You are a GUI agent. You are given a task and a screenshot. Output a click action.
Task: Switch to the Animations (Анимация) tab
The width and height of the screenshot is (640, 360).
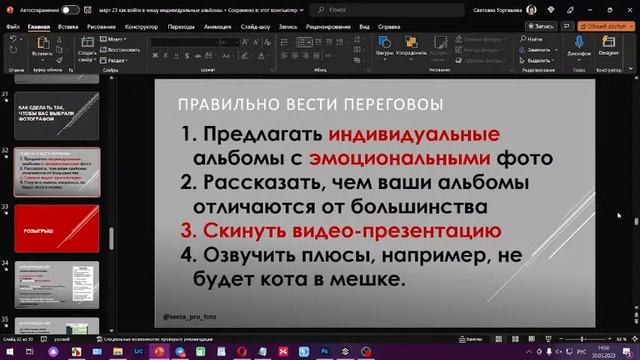[218, 27]
